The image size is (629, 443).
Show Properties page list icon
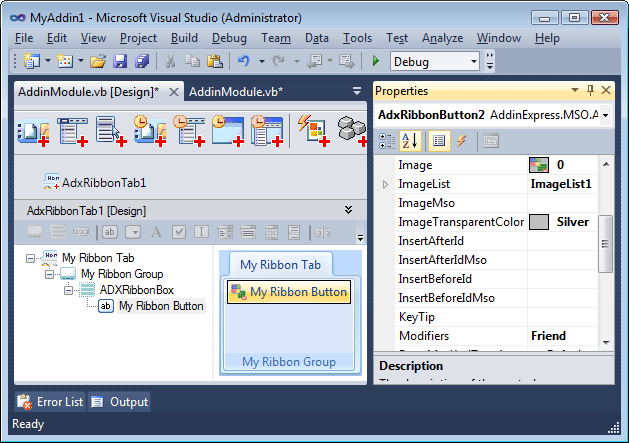pos(439,141)
